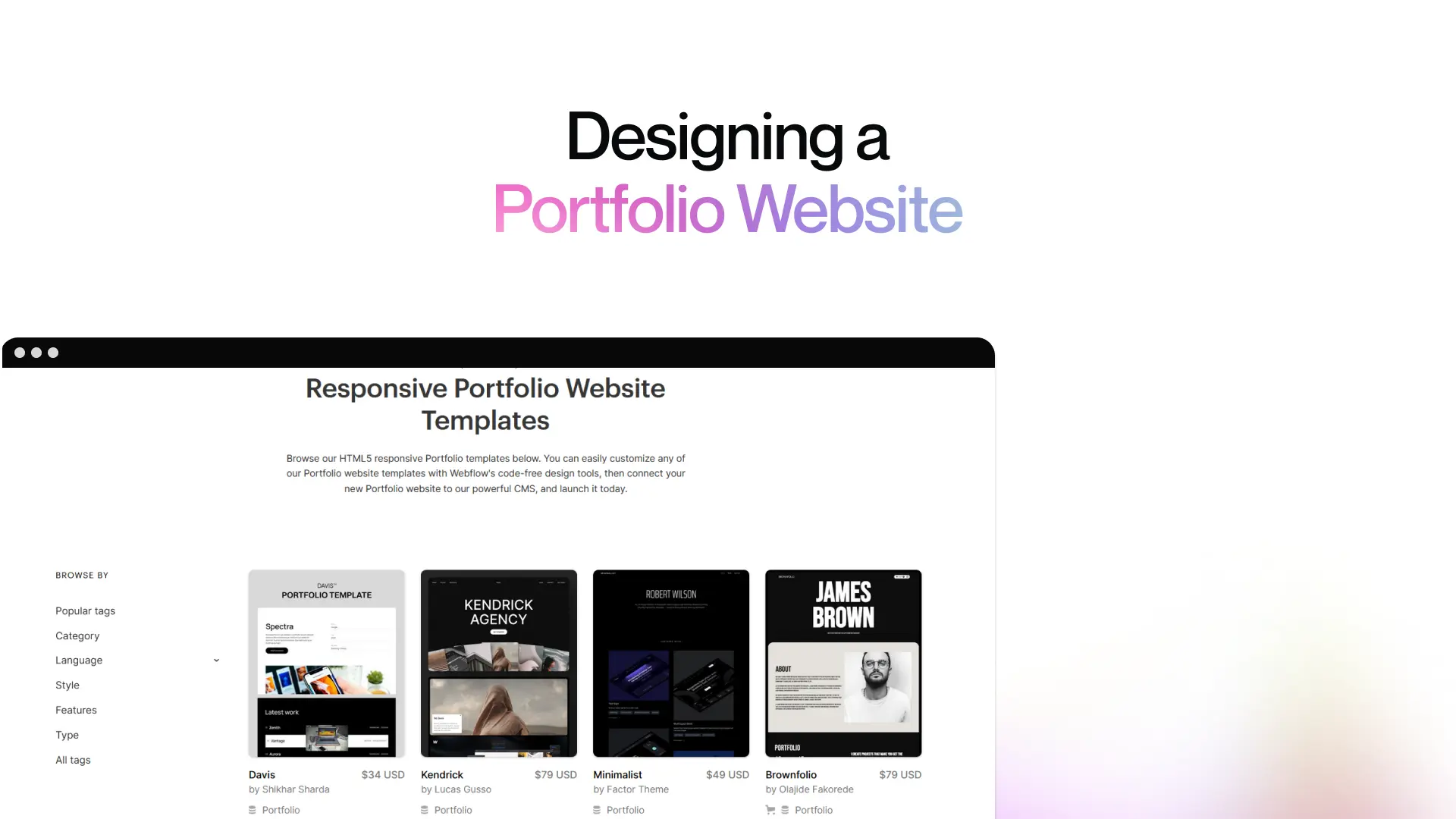
Task: Click the Davis portfolio template thumbnail
Action: coord(326,663)
